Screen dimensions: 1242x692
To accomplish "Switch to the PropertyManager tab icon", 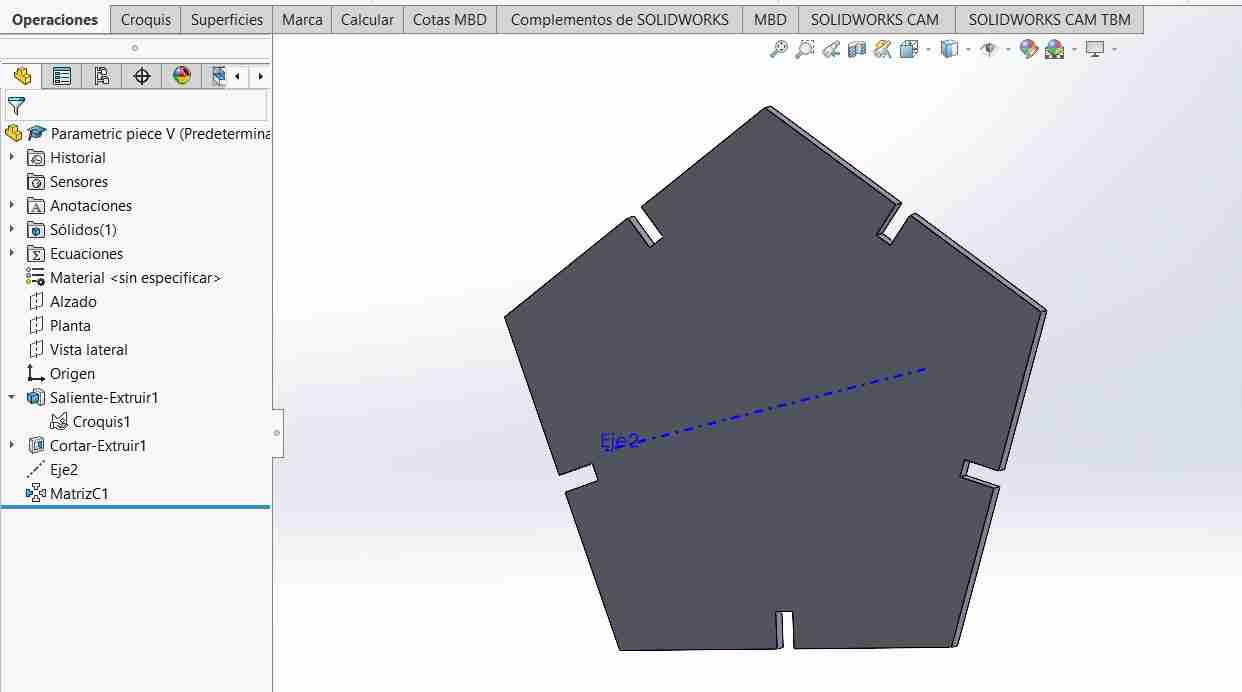I will pos(61,75).
